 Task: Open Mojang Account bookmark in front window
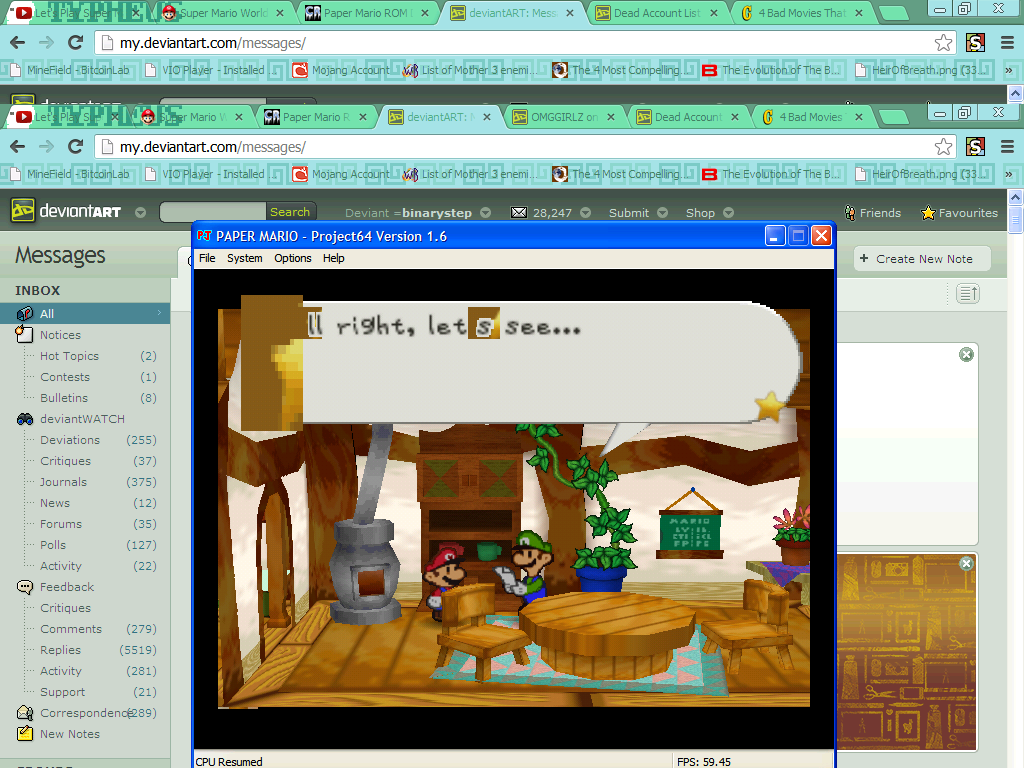342,174
